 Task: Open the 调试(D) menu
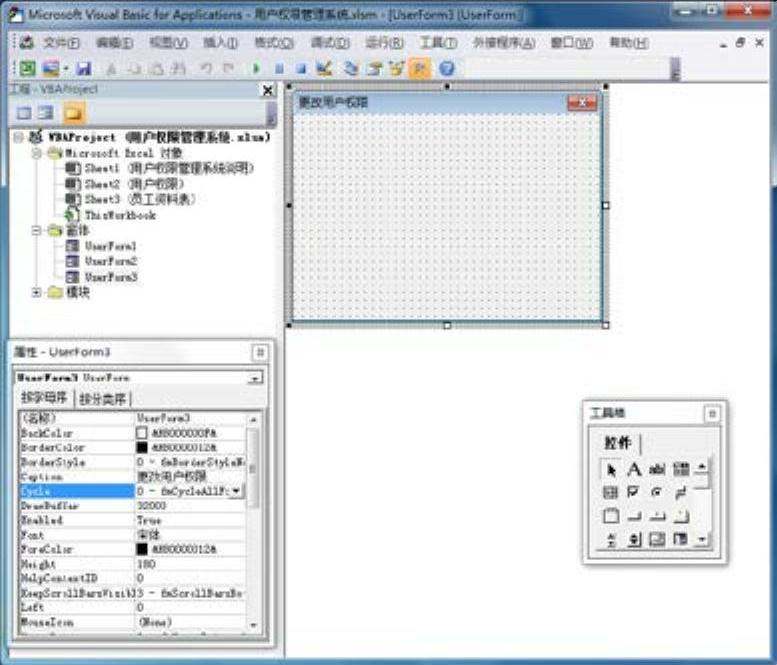[x=330, y=43]
